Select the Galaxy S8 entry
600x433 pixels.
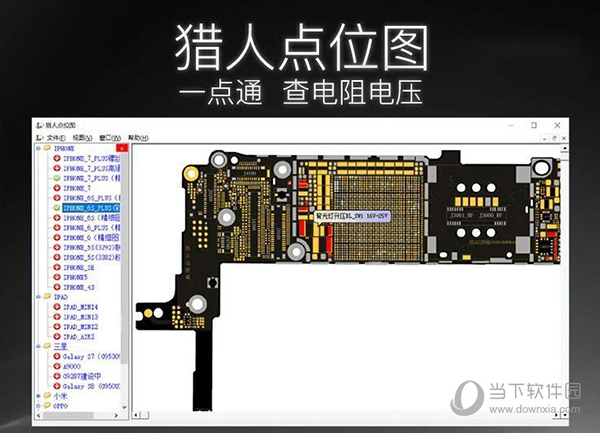coord(92,386)
